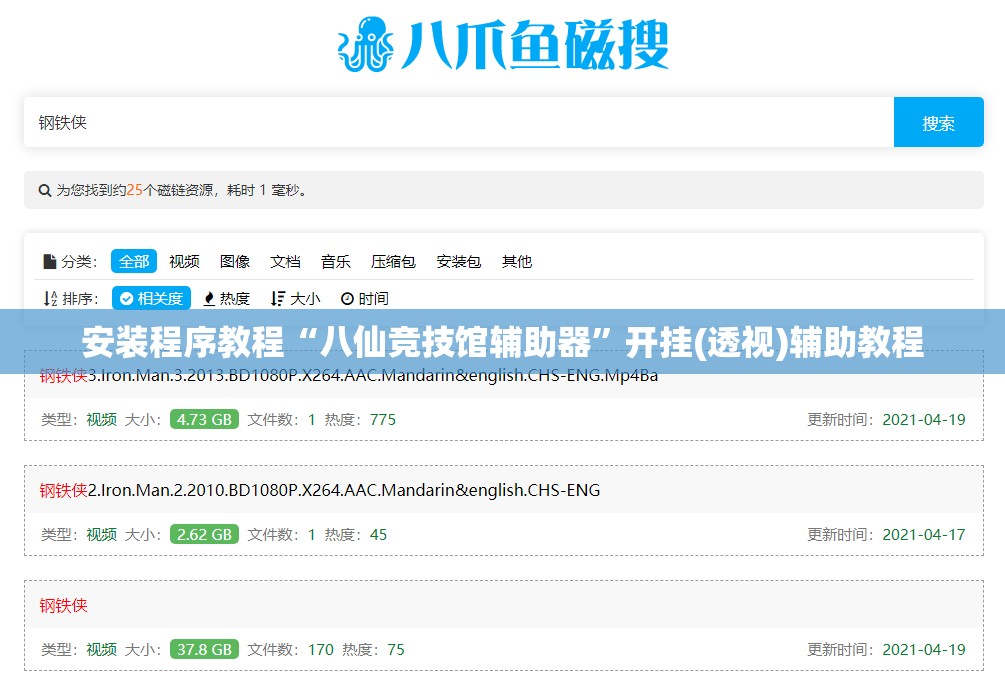
Task: Click the blue 搜索 button
Action: tap(938, 122)
